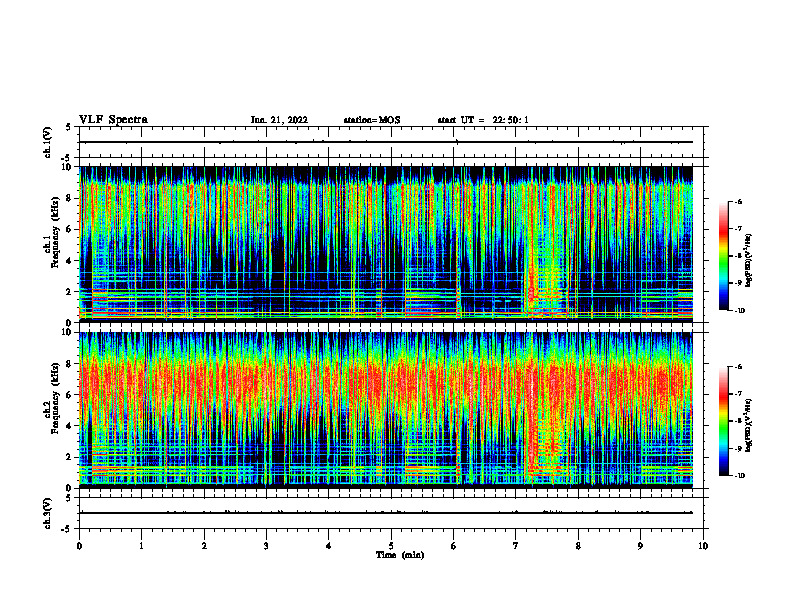792x612 pixels.
Task: Click the "-10" value on ch.2 colorbar
Action: (739, 476)
